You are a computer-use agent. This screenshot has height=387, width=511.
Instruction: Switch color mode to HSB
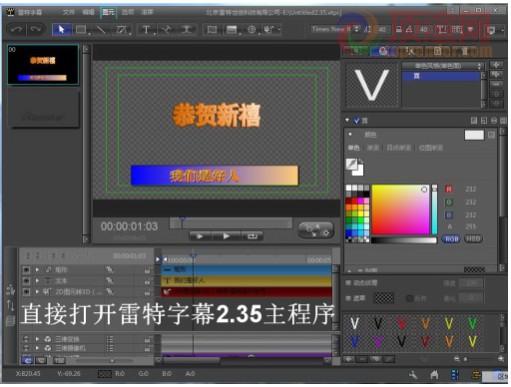[x=473, y=239]
